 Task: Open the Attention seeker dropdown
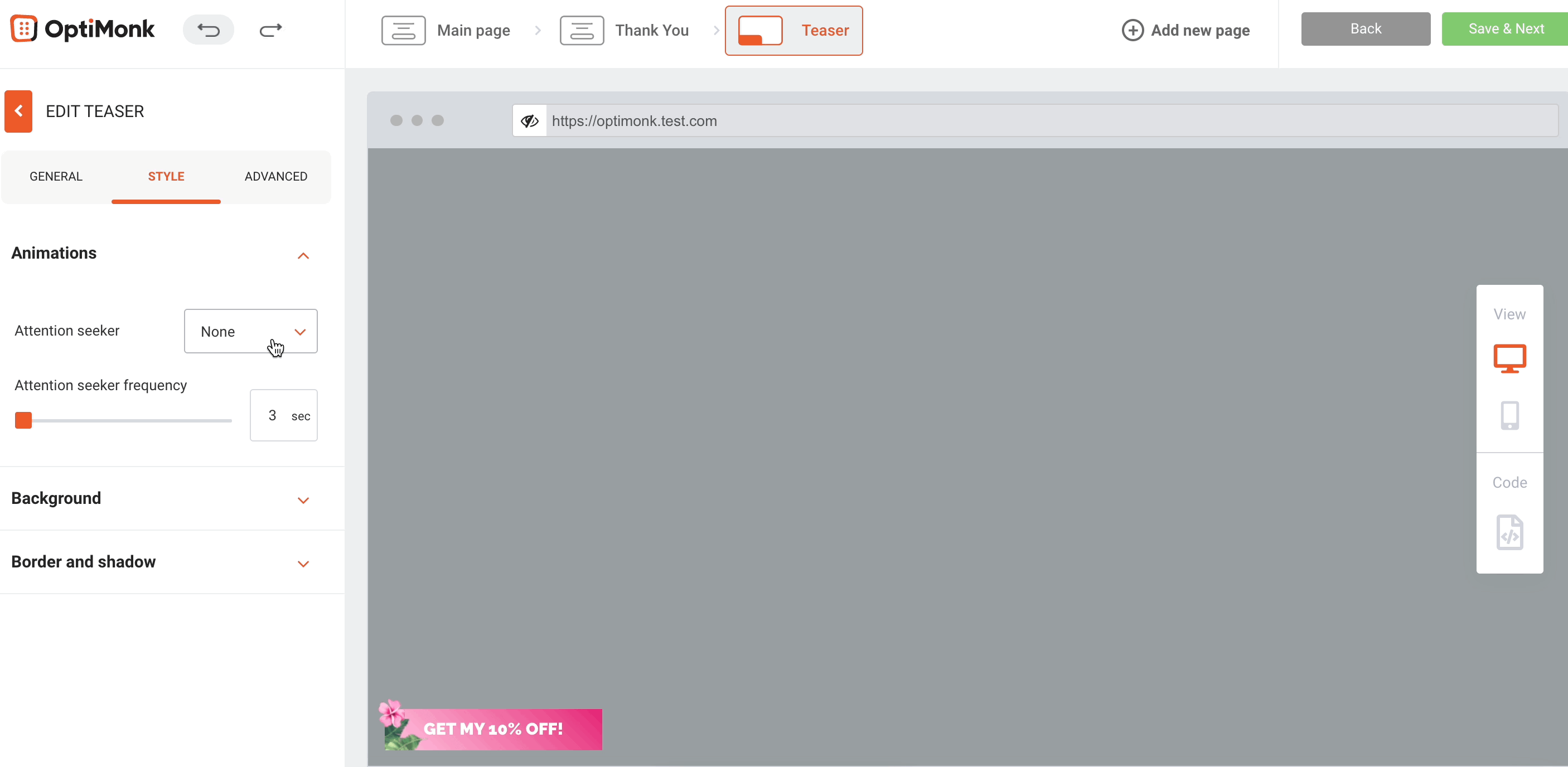pyautogui.click(x=251, y=331)
